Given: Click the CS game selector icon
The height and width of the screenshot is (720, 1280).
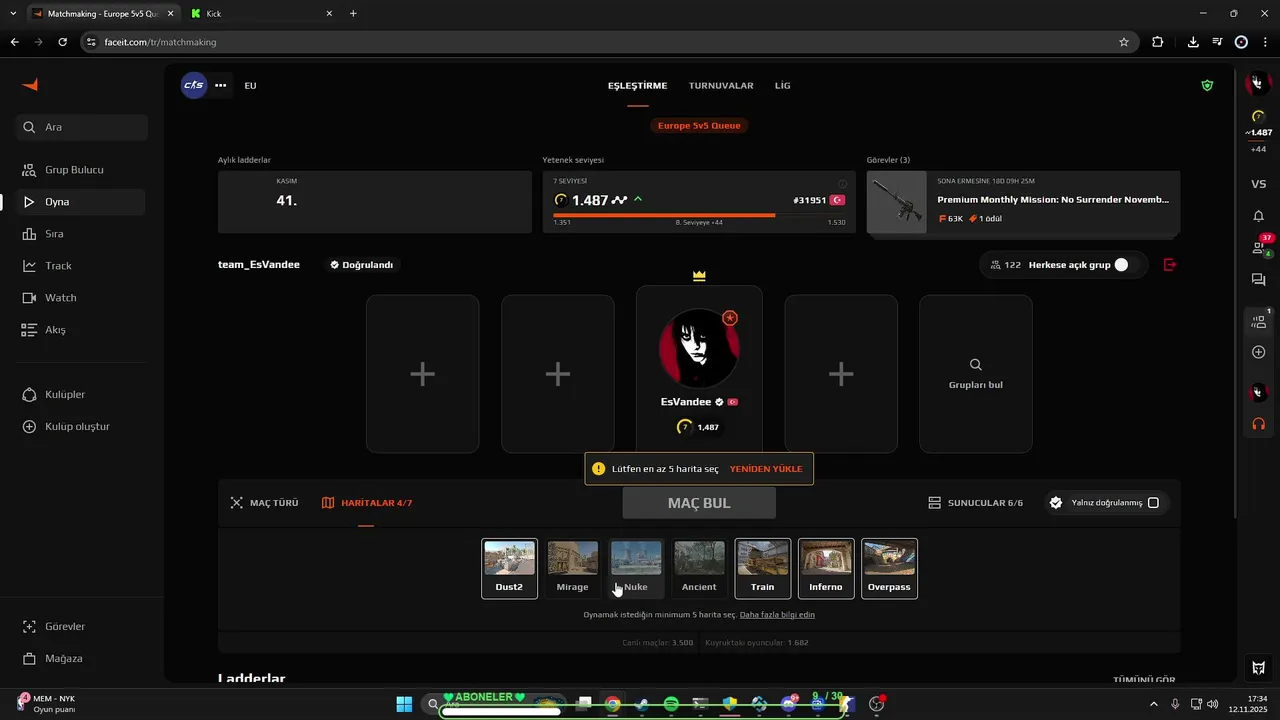Looking at the screenshot, I should tap(194, 85).
